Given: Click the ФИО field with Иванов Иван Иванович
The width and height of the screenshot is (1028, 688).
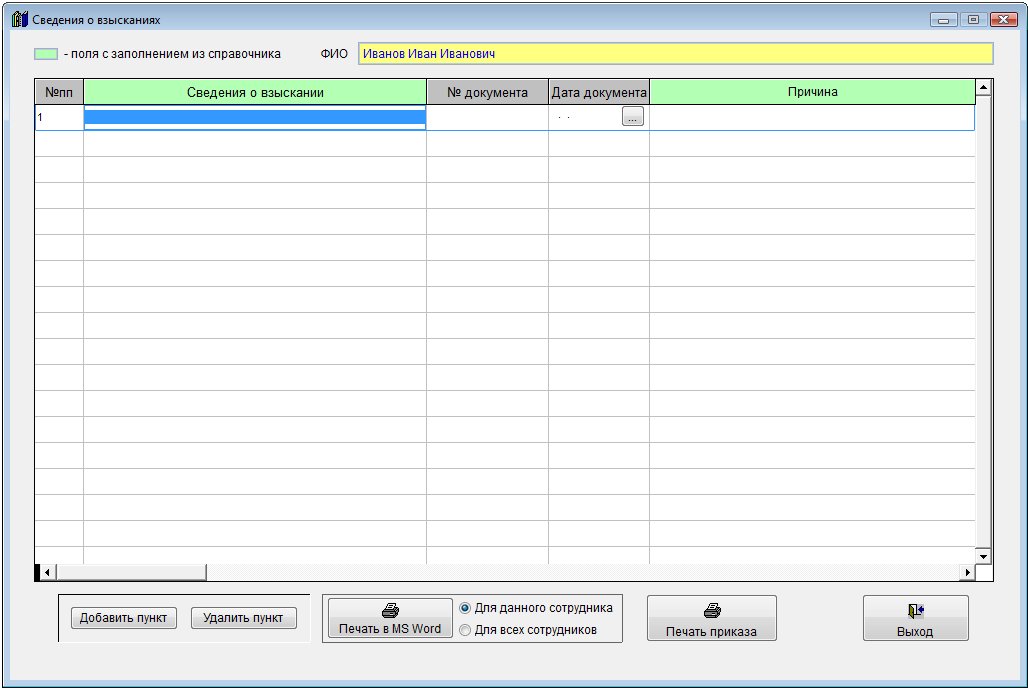Looking at the screenshot, I should [676, 54].
